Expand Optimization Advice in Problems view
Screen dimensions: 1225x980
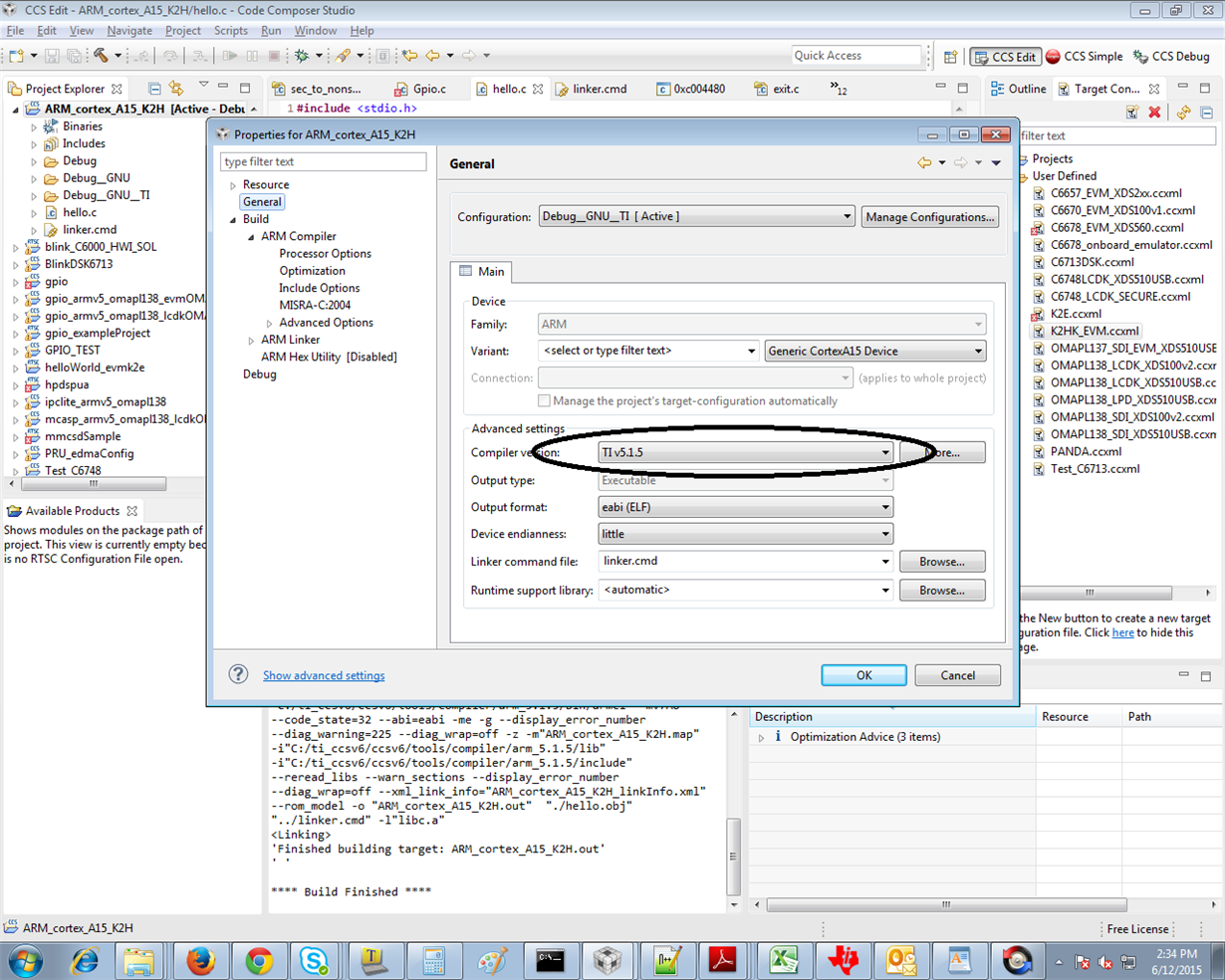(x=762, y=738)
